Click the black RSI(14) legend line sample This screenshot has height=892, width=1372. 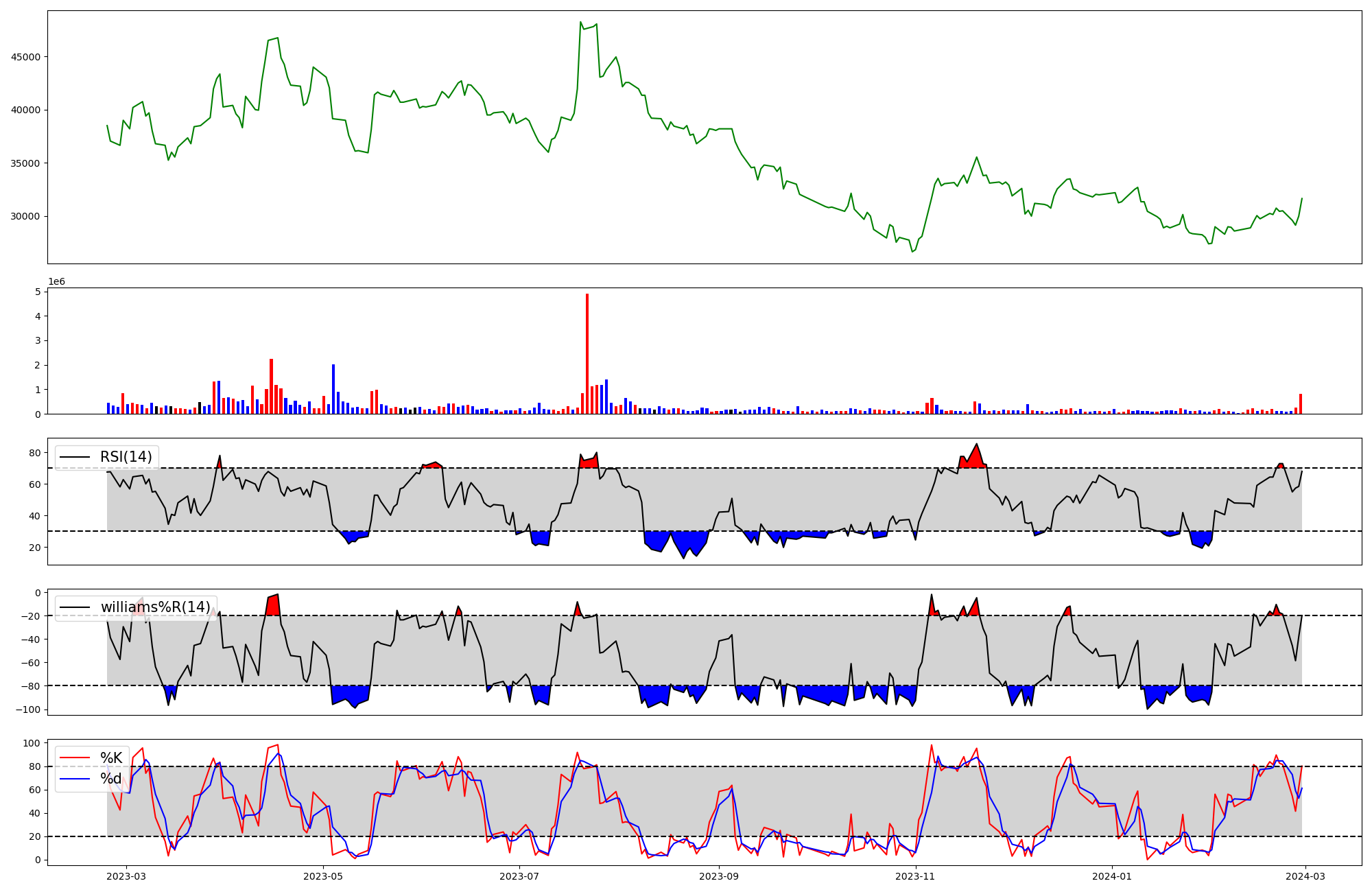coord(75,457)
